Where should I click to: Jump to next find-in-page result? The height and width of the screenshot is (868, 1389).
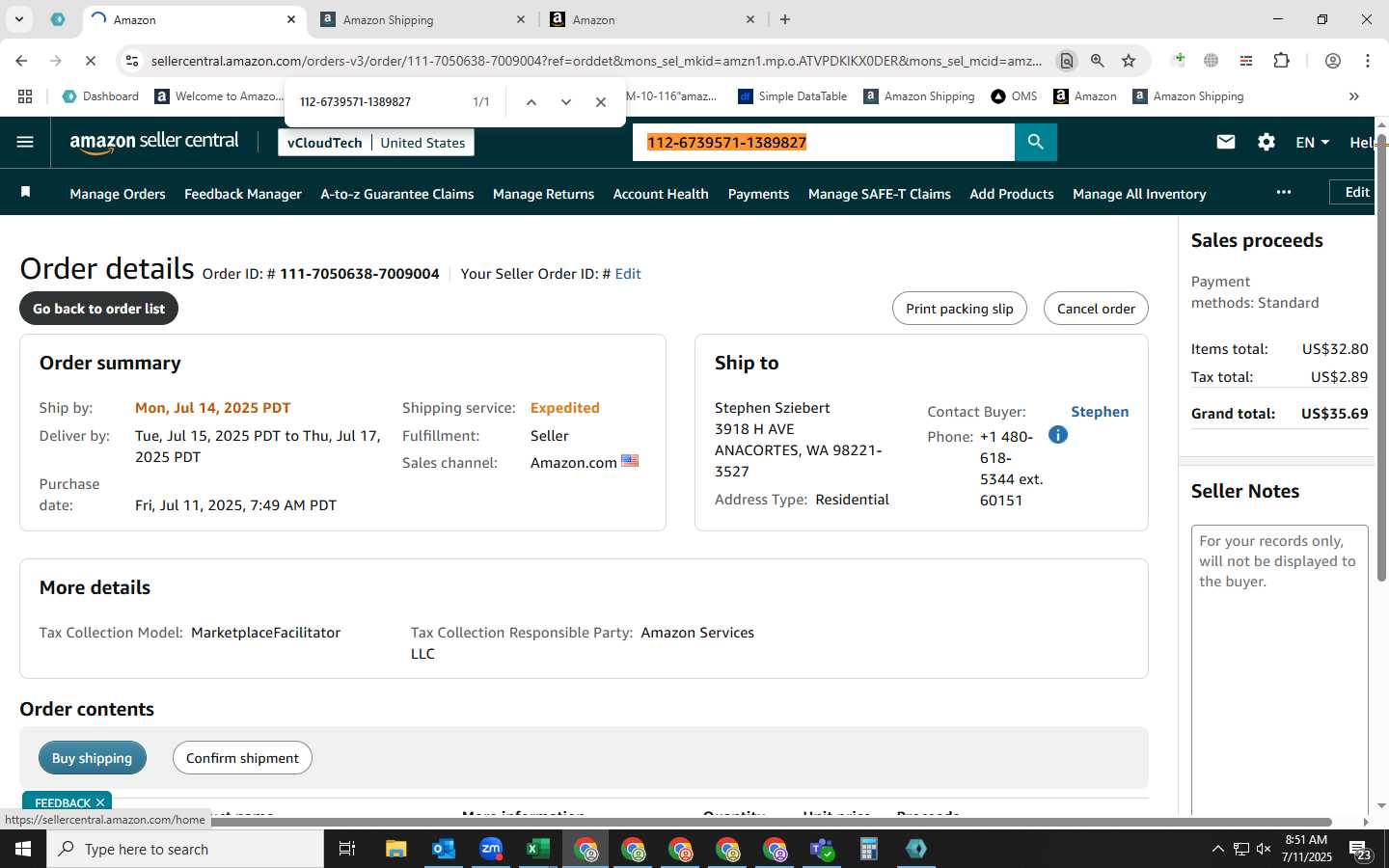[566, 102]
